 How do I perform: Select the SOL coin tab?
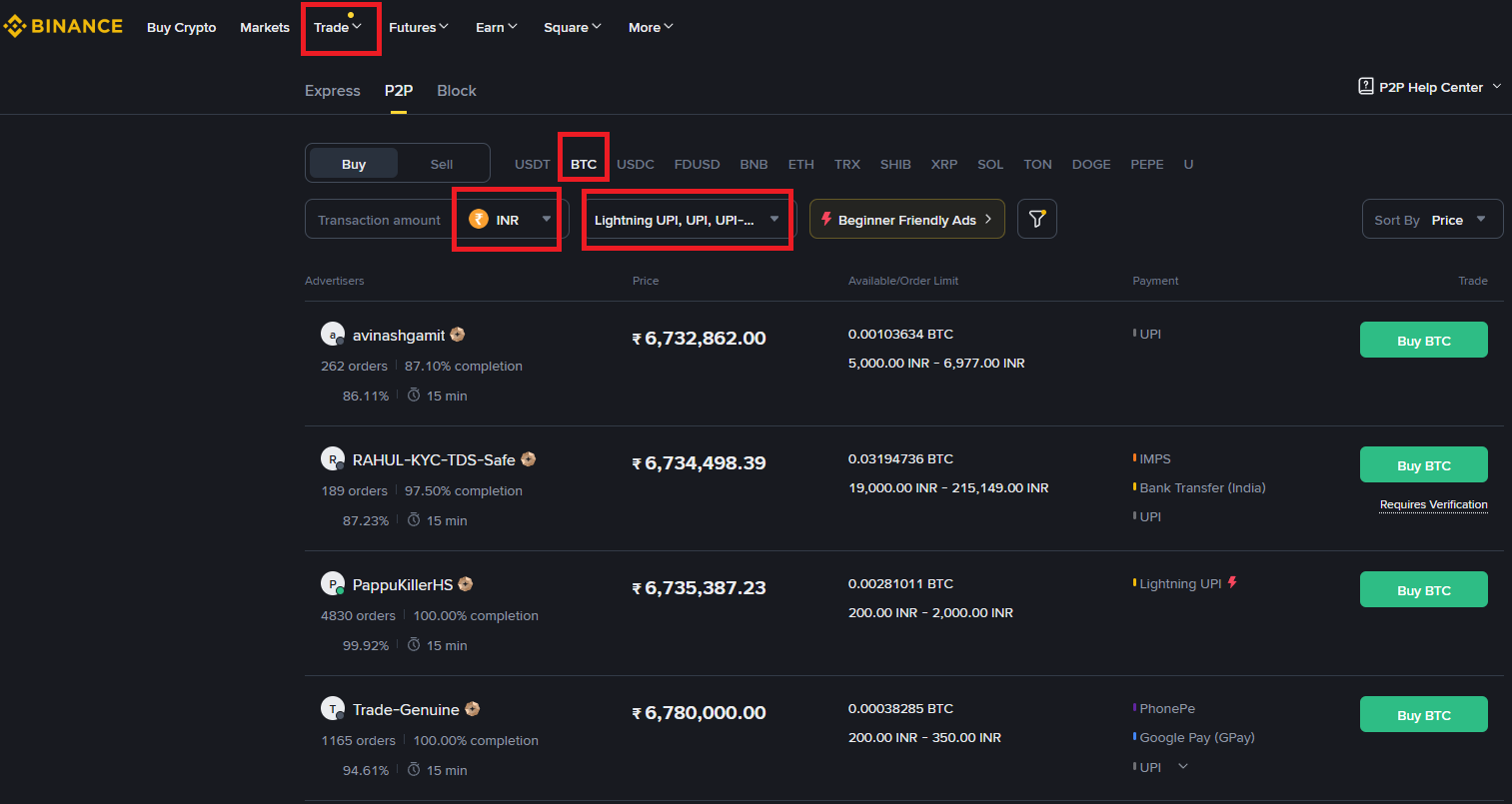point(990,164)
